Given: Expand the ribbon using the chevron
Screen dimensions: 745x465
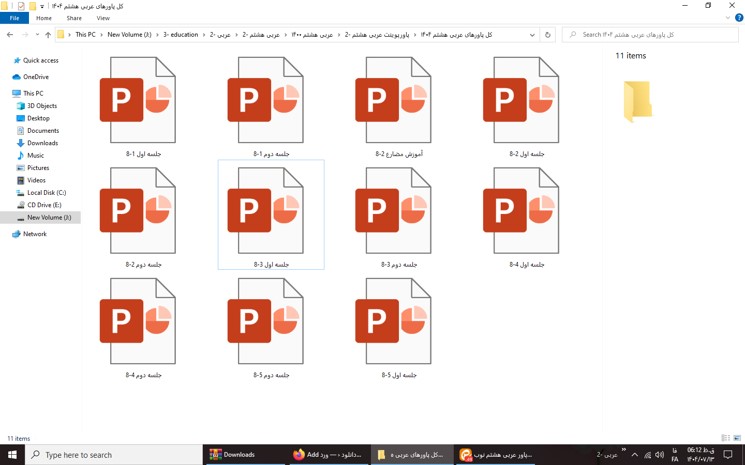Looking at the screenshot, I should [728, 18].
